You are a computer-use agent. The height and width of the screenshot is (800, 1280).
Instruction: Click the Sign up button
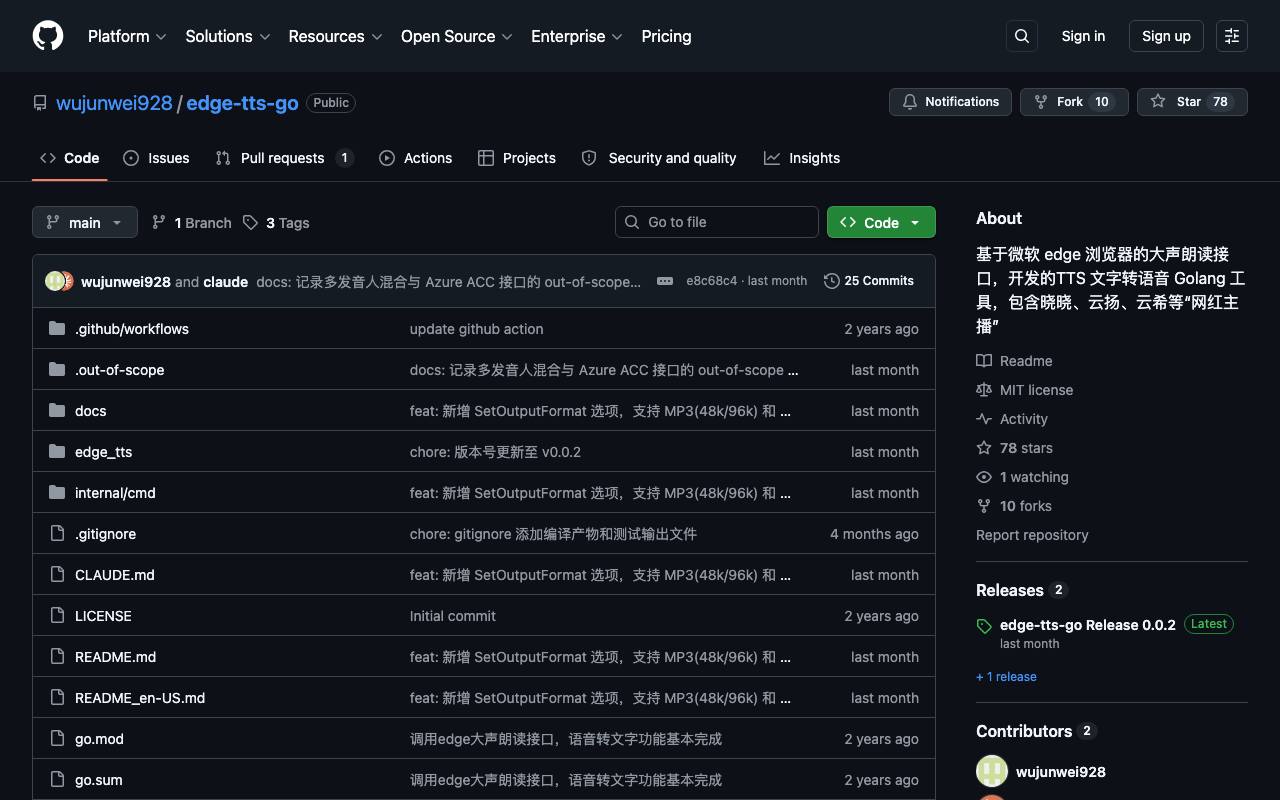pos(1166,36)
